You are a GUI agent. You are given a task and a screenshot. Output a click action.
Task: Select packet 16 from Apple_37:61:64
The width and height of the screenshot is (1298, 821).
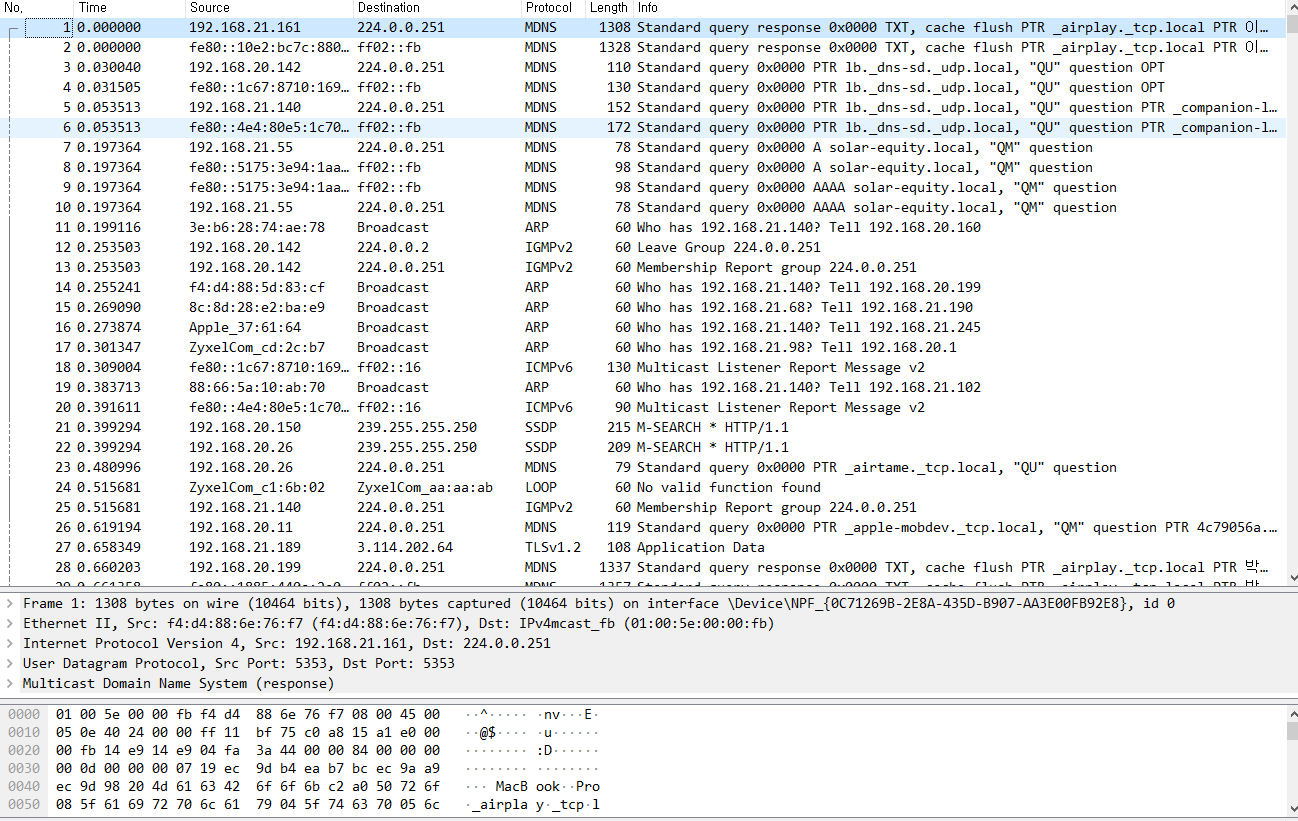(x=643, y=327)
